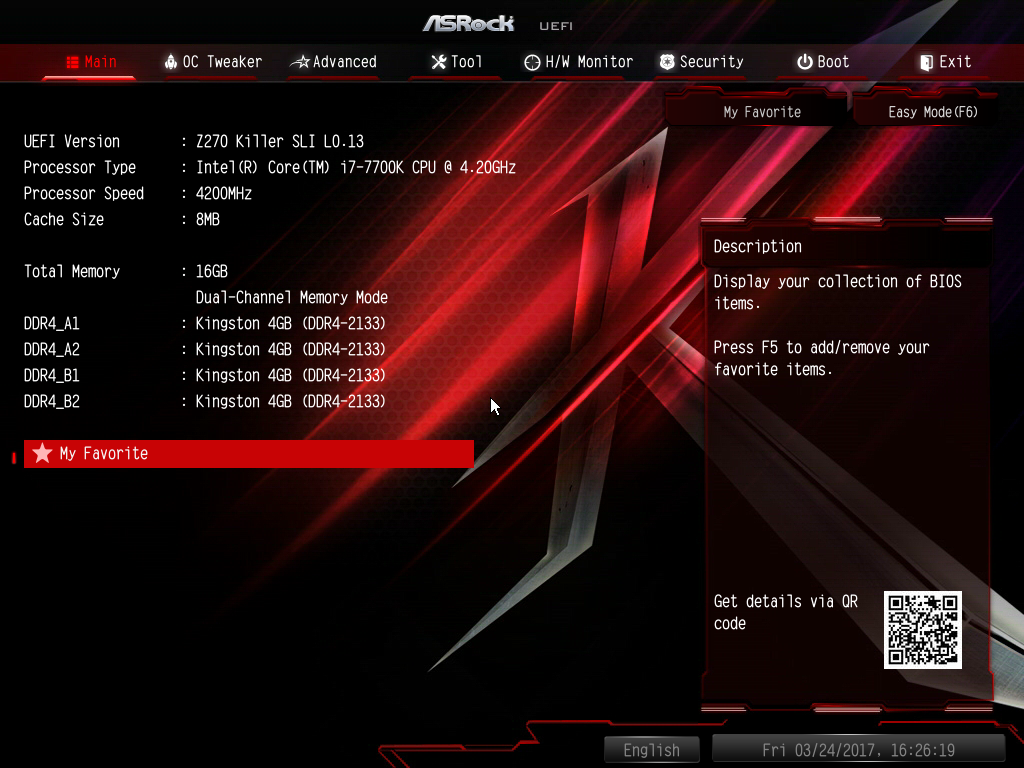Click the H/W Monitor gauge icon
Screen dimensions: 1024x768
point(532,62)
